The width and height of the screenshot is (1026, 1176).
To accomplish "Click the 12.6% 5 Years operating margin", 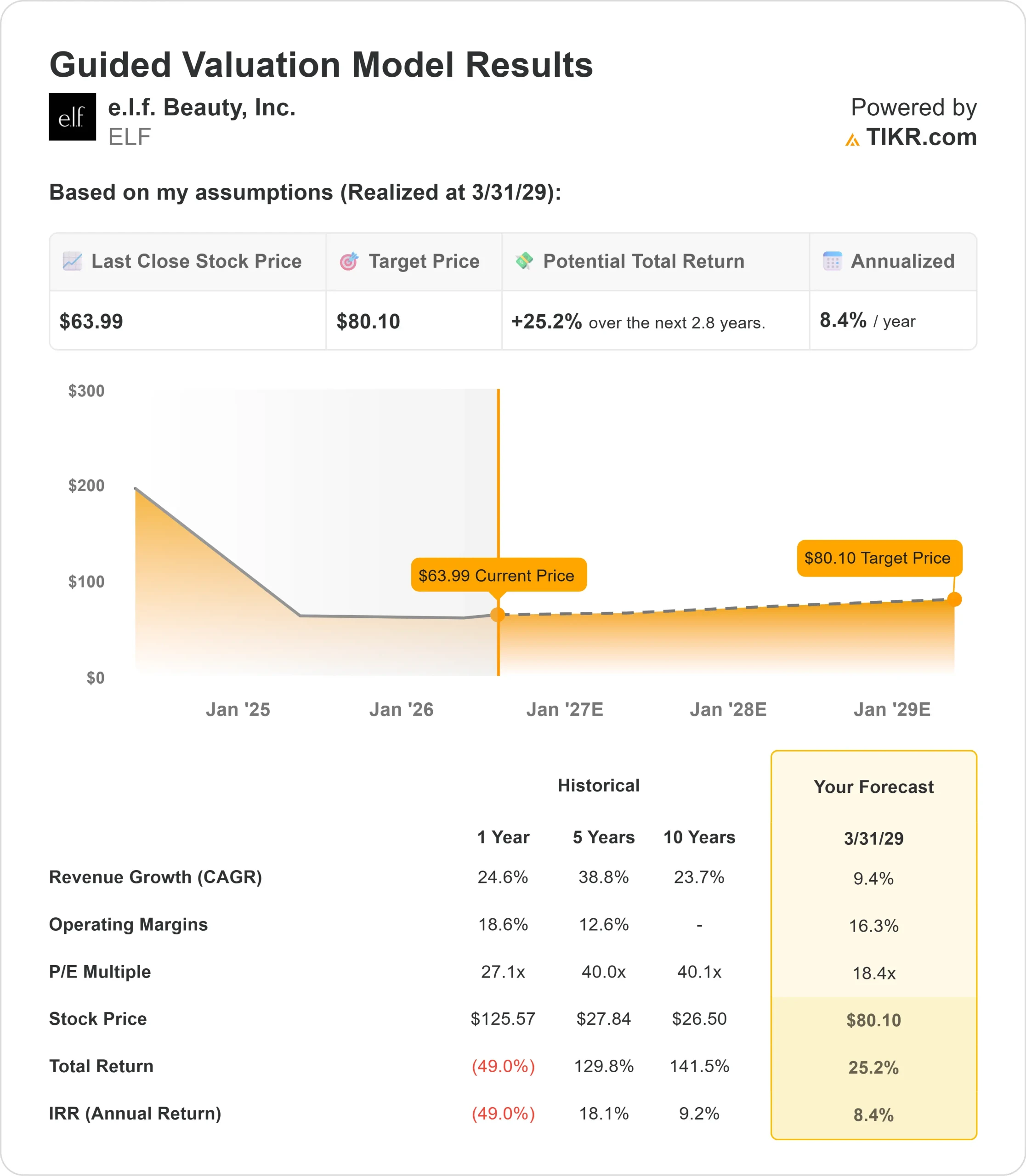I will click(604, 924).
